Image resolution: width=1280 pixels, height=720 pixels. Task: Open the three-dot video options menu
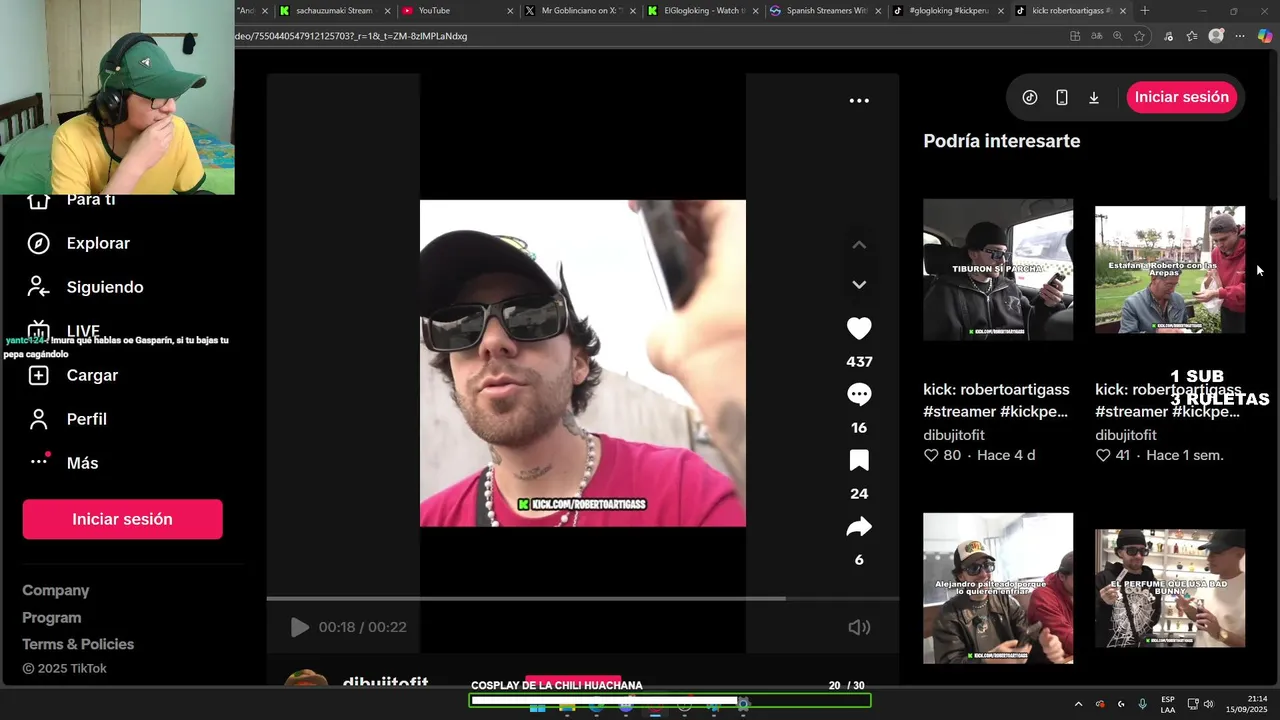coord(859,100)
